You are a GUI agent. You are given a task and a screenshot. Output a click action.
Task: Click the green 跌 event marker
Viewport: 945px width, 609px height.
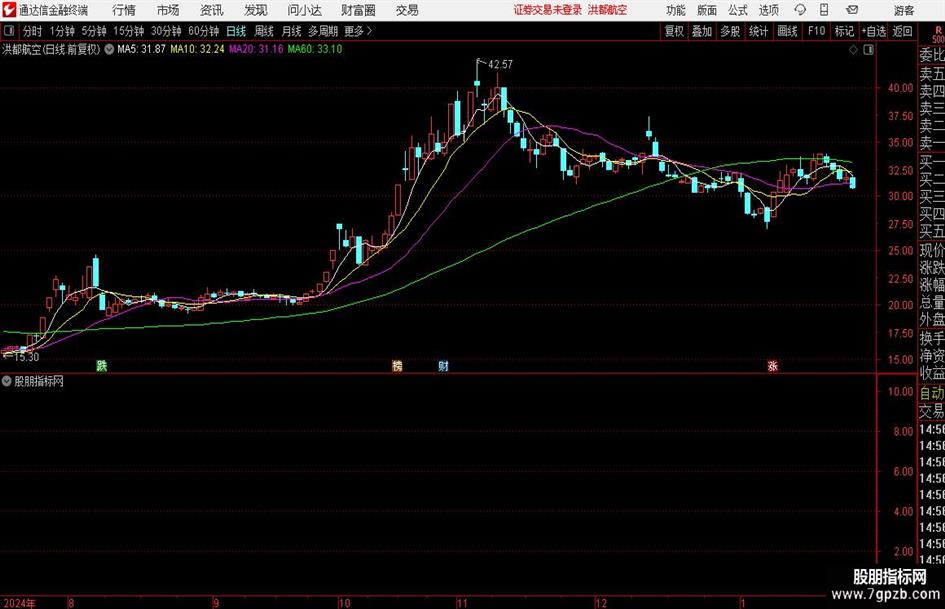click(x=102, y=365)
